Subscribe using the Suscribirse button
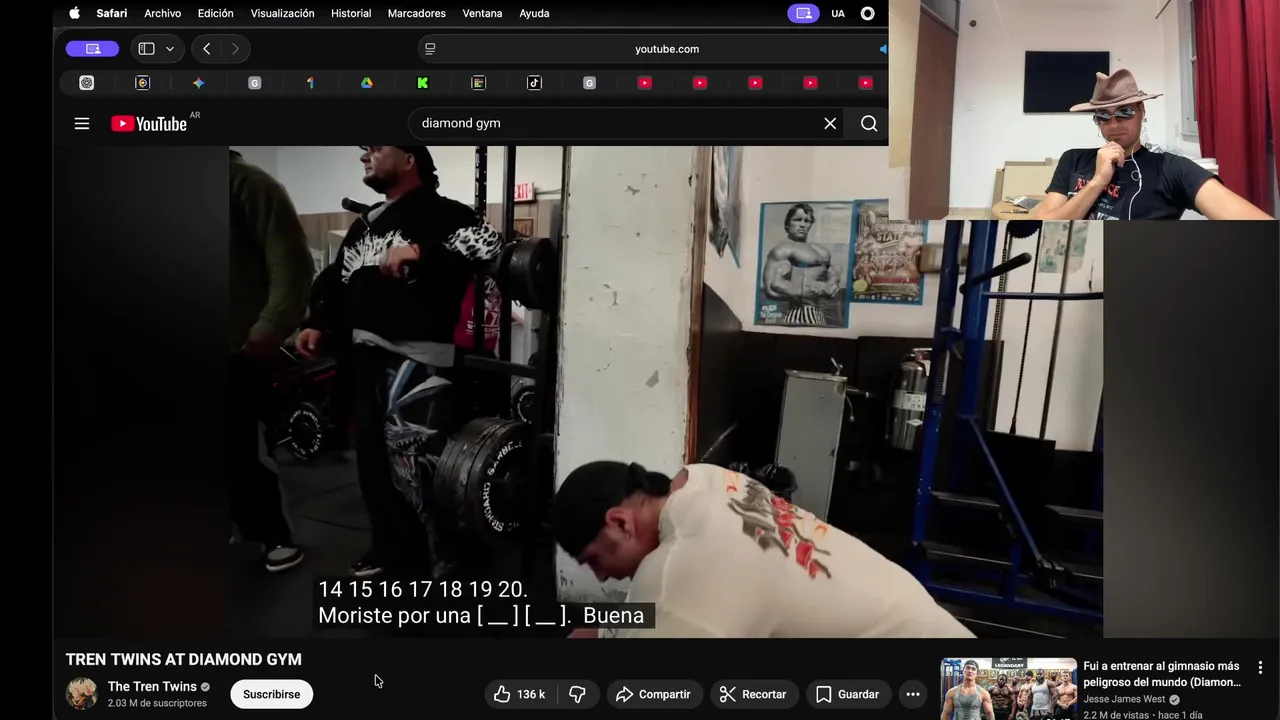The width and height of the screenshot is (1280, 720). coord(271,694)
